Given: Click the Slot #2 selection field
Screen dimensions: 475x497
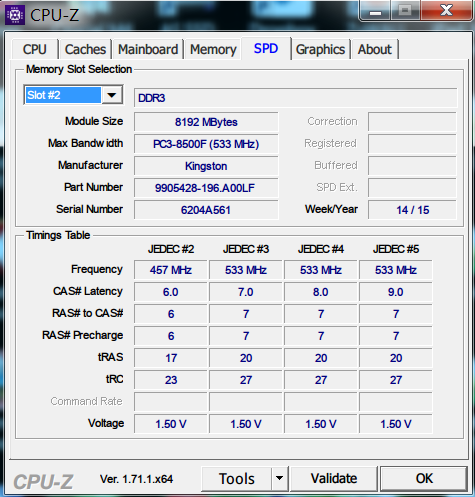Looking at the screenshot, I should pos(63,95).
